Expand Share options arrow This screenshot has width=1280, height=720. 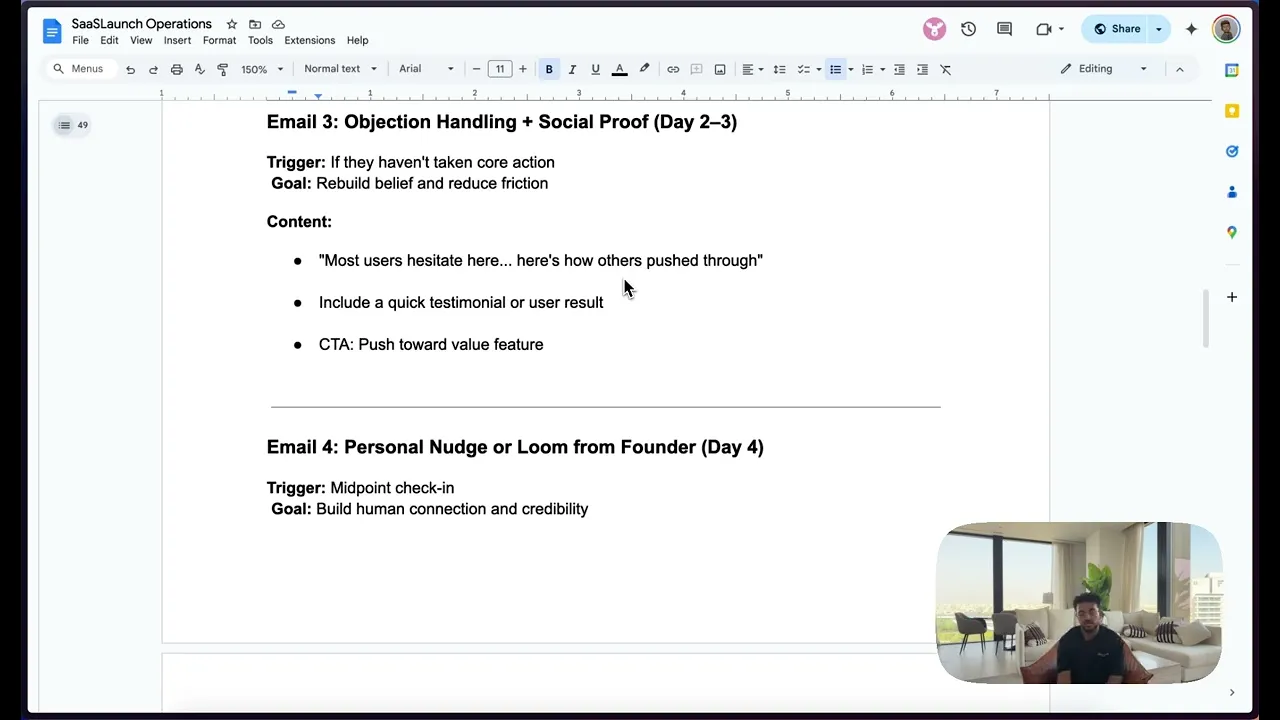pos(1159,29)
